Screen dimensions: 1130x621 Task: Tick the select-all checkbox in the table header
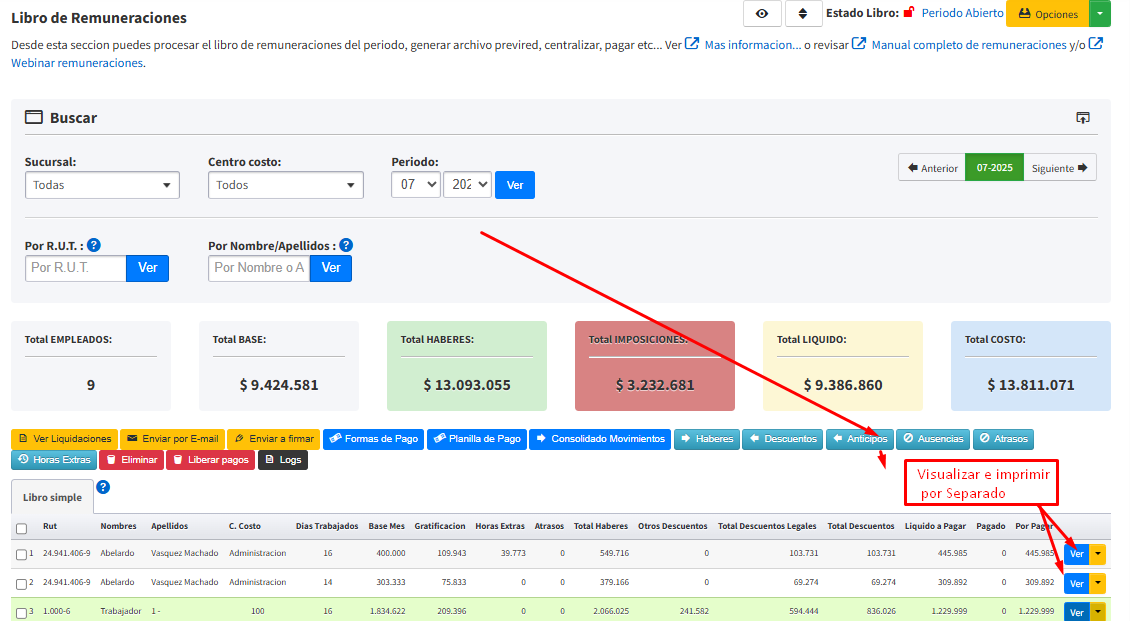22,528
